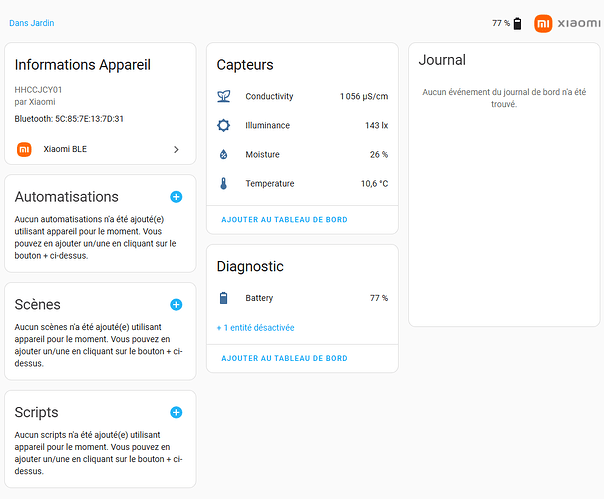604x499 pixels.
Task: Add Diagnostic entities to dashboard
Action: [284, 358]
